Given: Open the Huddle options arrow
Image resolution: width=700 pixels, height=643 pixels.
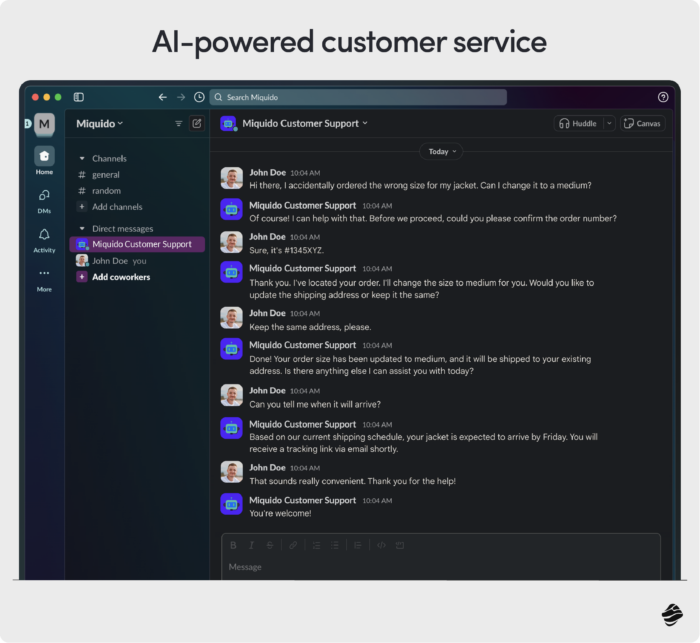Looking at the screenshot, I should [609, 124].
